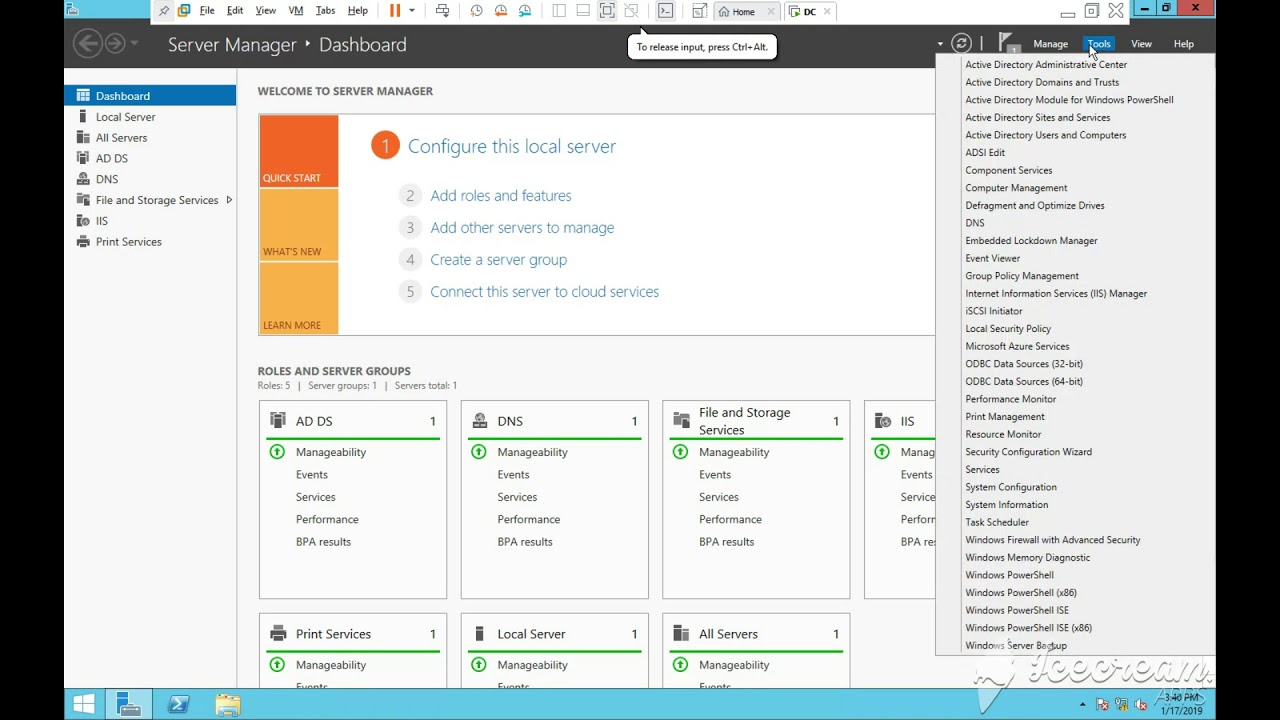
Task: Click Manageability in the AD DS tile
Action: click(331, 452)
